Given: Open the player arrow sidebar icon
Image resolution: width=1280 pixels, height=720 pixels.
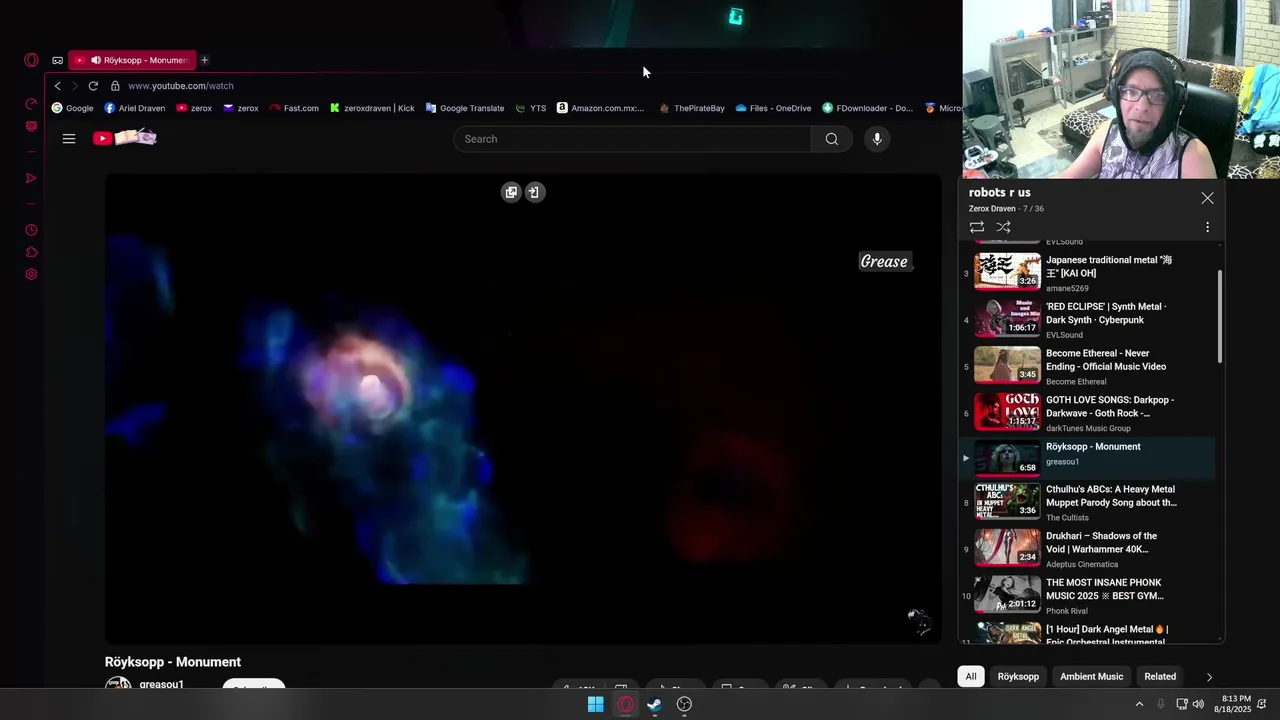Looking at the screenshot, I should tap(31, 178).
